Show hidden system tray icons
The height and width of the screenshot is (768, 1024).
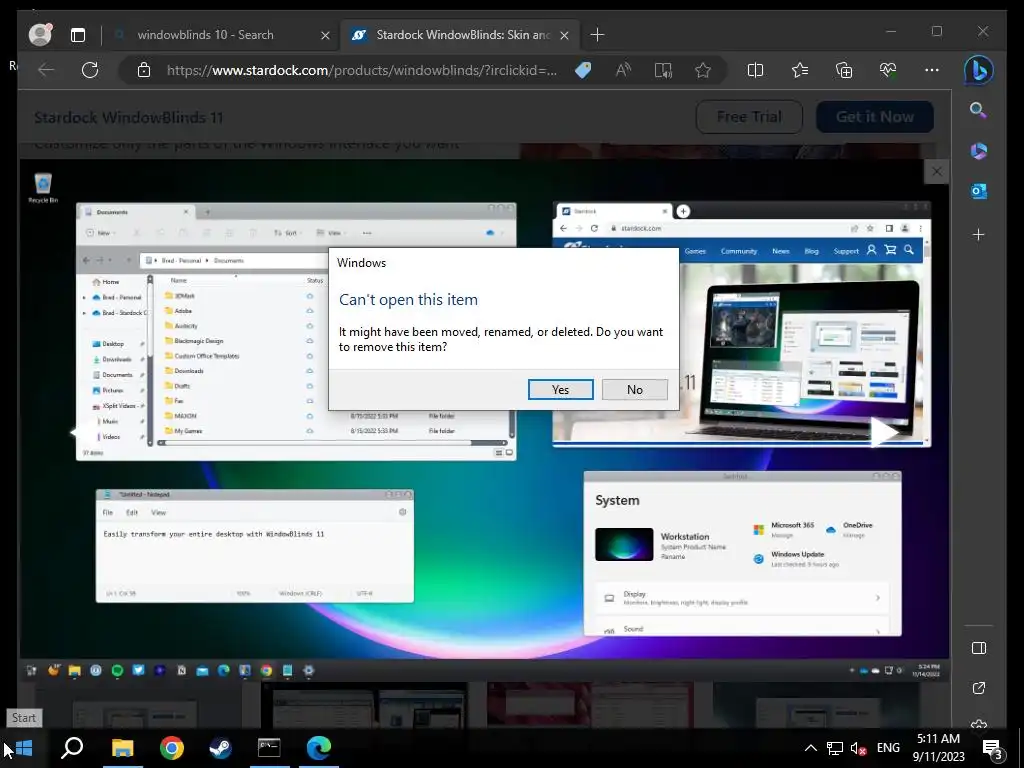[x=810, y=748]
